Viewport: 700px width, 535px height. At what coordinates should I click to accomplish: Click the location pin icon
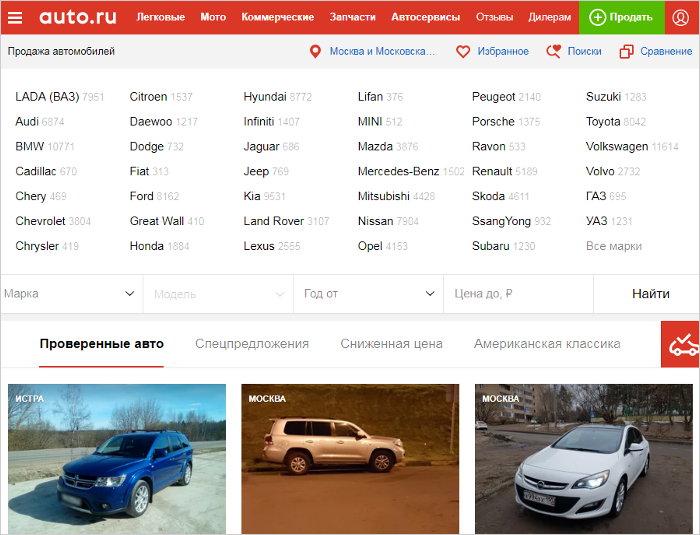[x=315, y=51]
